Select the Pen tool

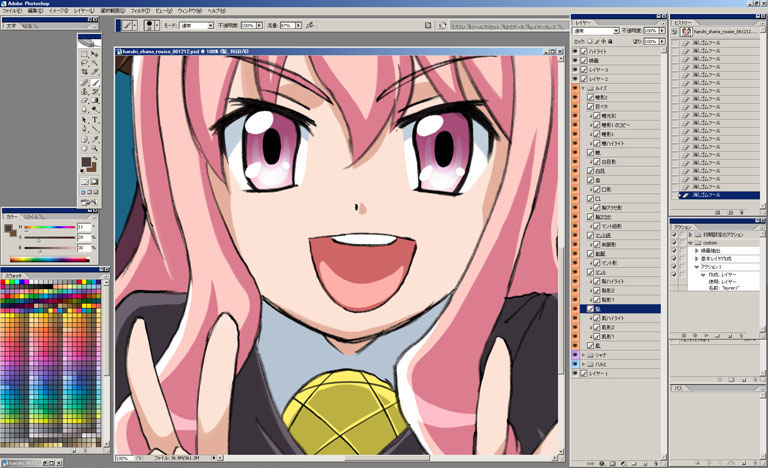click(85, 128)
